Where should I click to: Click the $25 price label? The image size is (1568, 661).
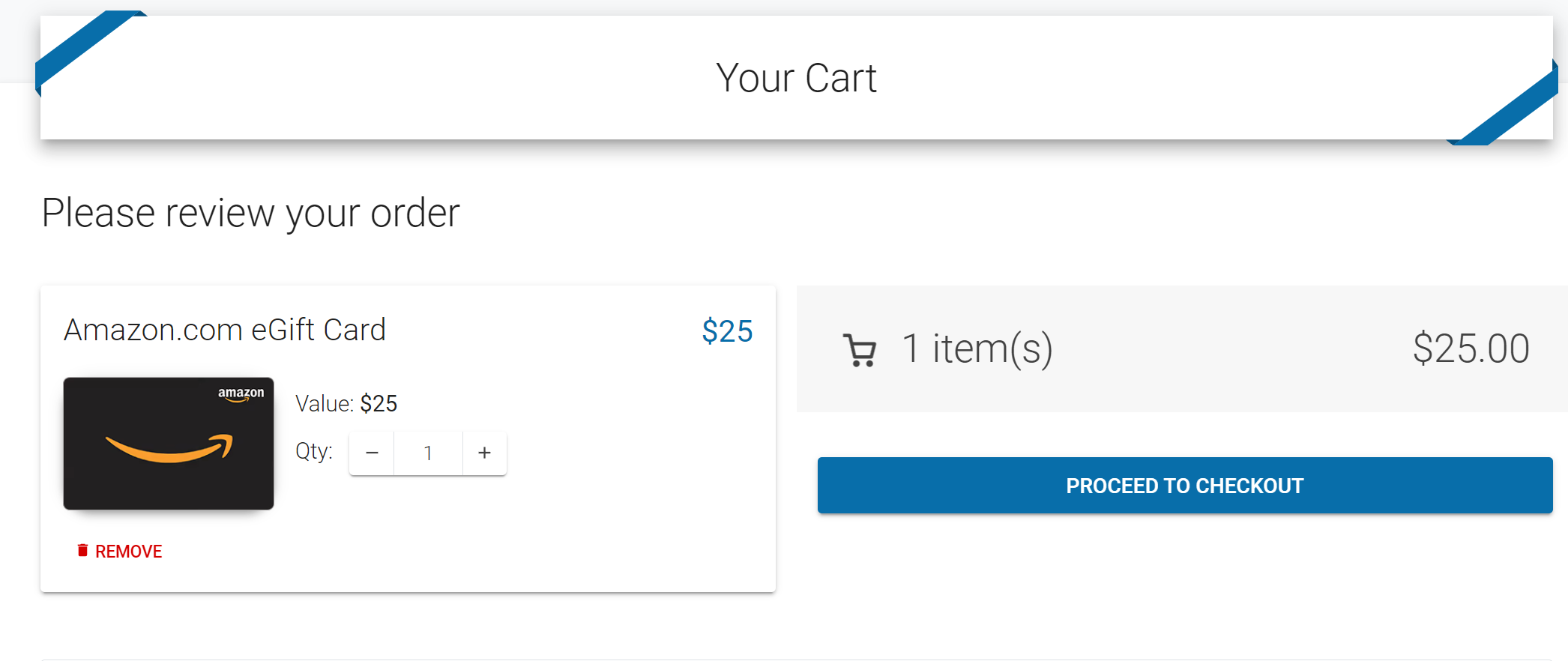click(x=726, y=330)
